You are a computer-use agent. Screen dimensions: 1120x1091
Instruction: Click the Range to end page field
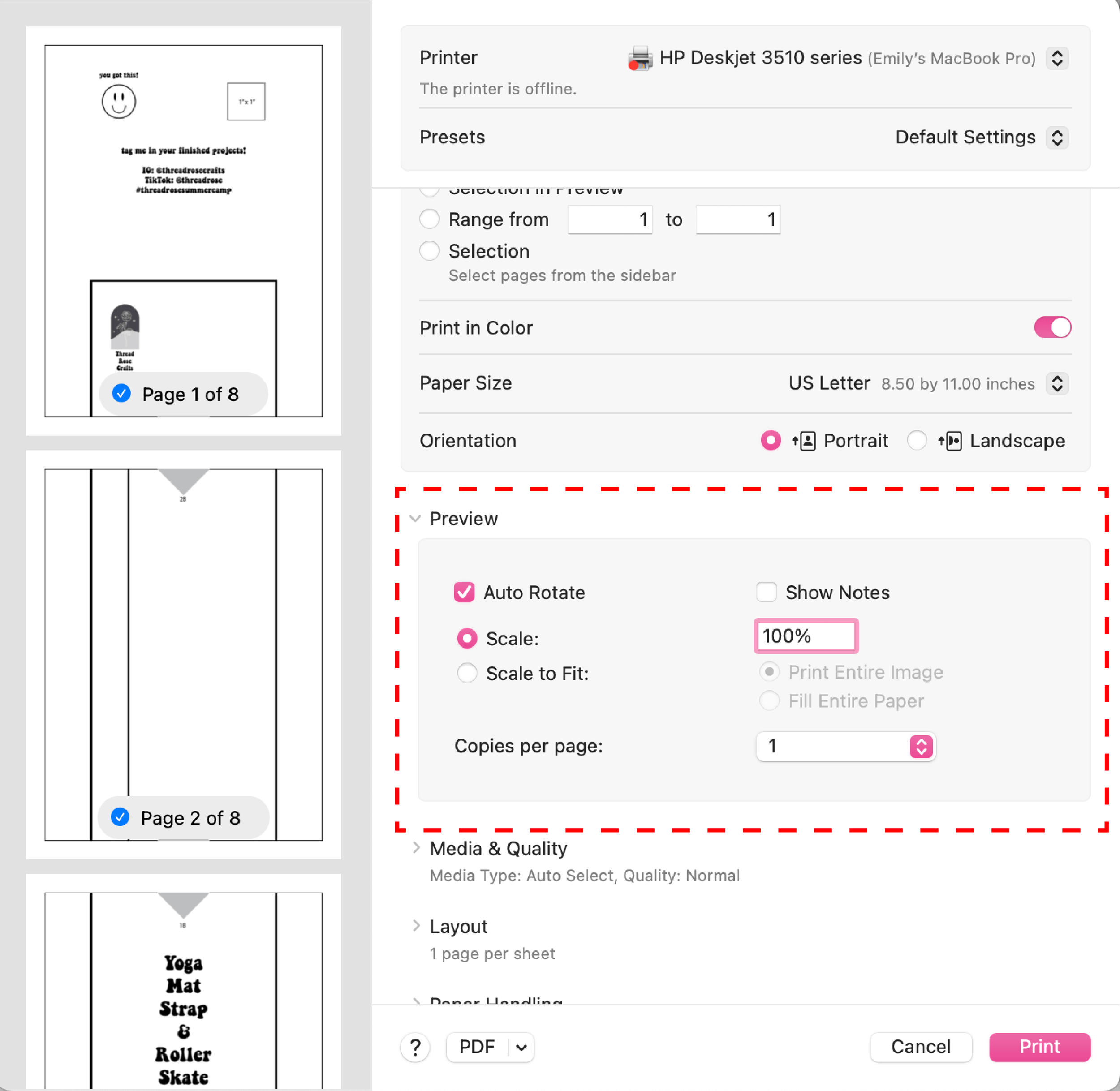pyautogui.click(x=738, y=219)
